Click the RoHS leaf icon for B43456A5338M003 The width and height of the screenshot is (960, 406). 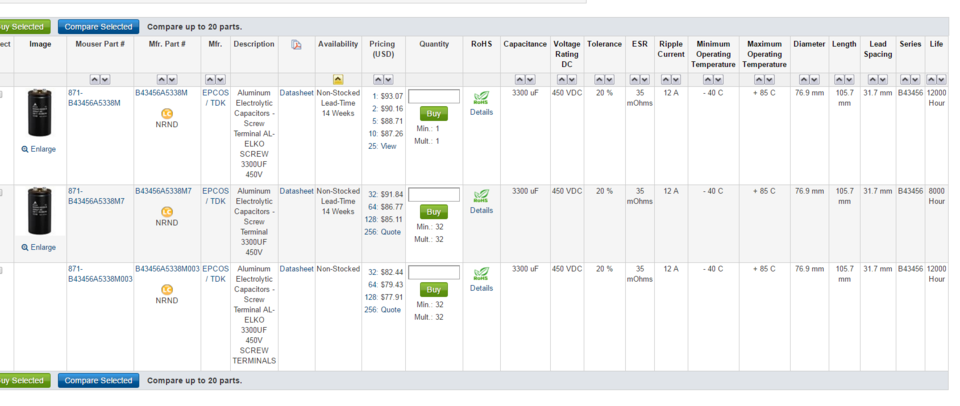[x=481, y=274]
